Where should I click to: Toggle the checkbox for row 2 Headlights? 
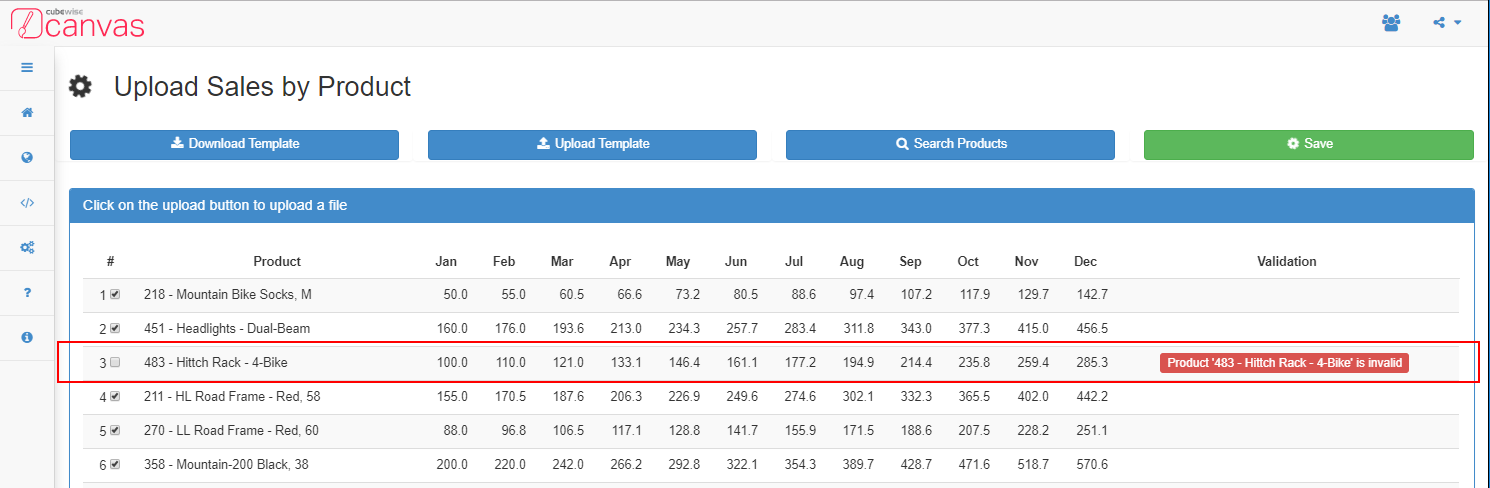(x=115, y=328)
